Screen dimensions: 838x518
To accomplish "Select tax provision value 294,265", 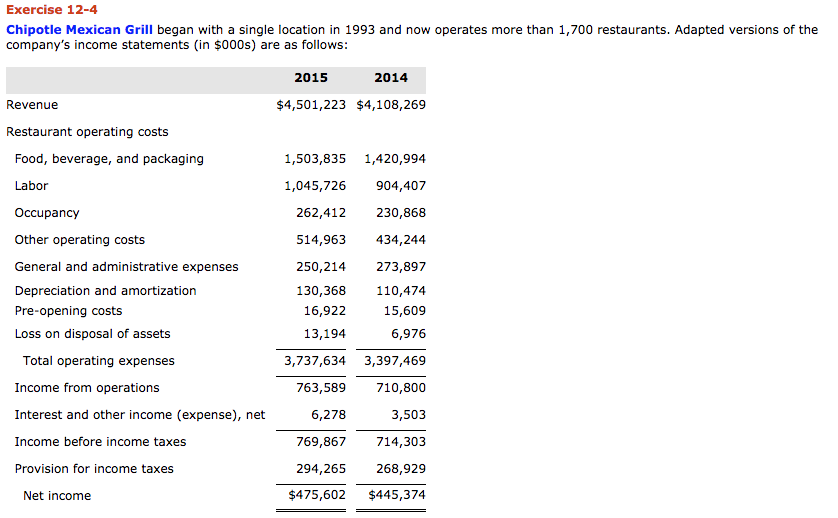I will coord(321,469).
